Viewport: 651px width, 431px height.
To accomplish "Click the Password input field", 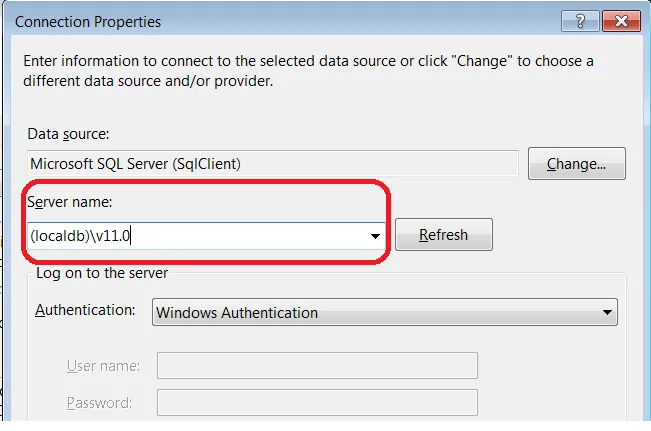I will click(317, 403).
